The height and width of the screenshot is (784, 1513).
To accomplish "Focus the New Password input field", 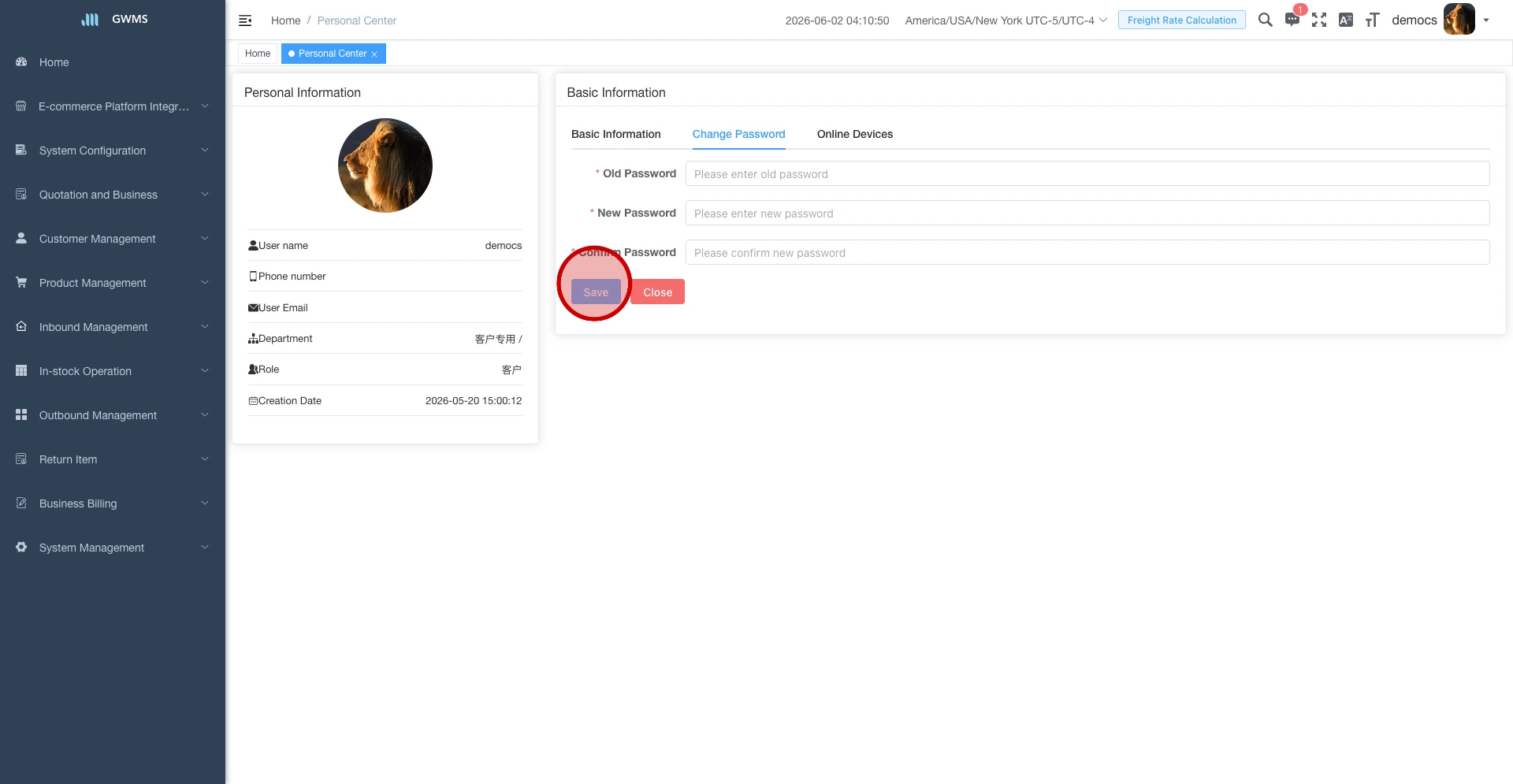I will point(1087,213).
